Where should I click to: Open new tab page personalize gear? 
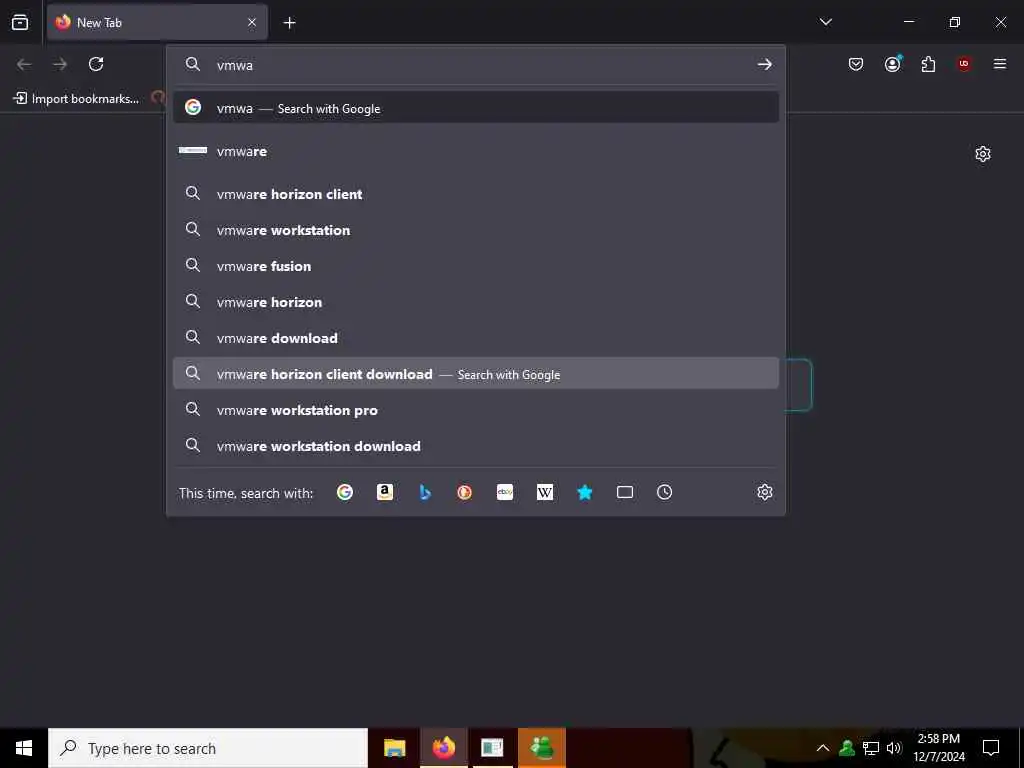[983, 154]
